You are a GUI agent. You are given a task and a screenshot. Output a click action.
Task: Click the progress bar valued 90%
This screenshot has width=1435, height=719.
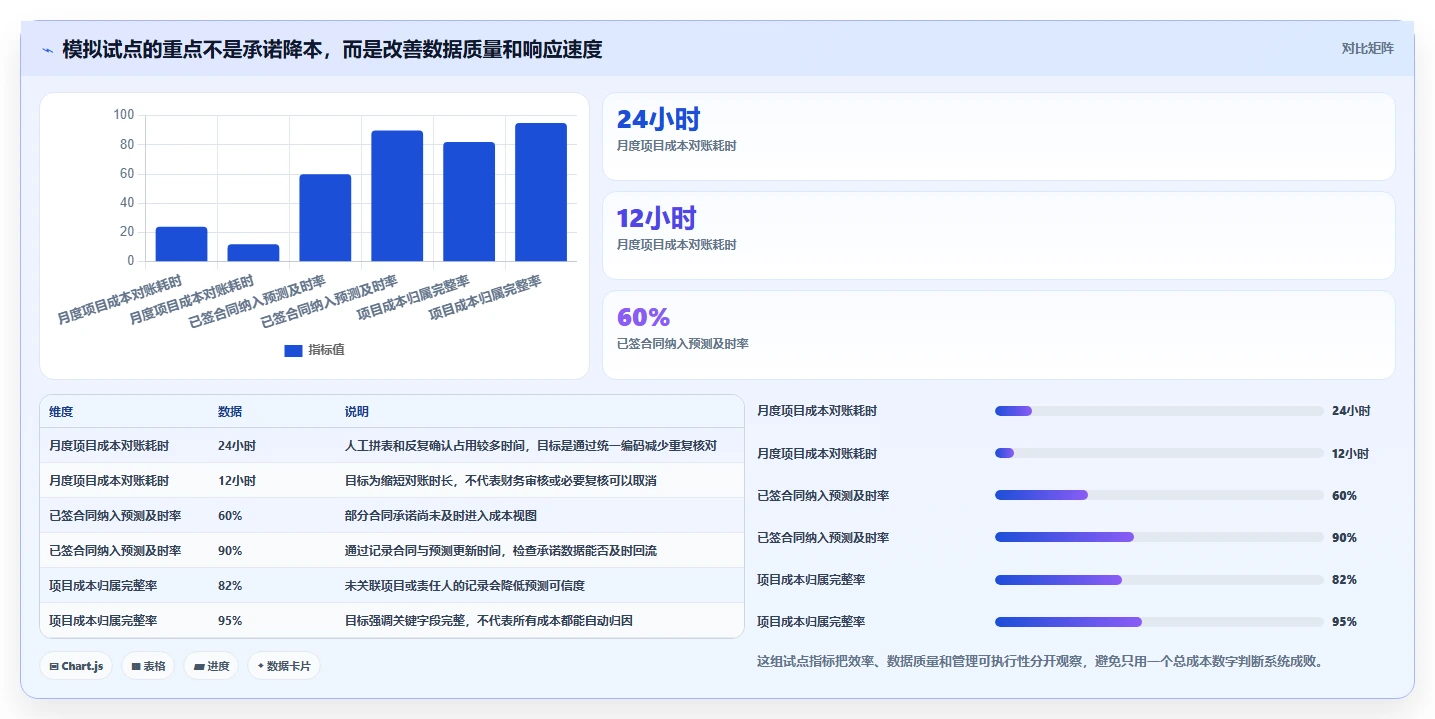pyautogui.click(x=1159, y=537)
